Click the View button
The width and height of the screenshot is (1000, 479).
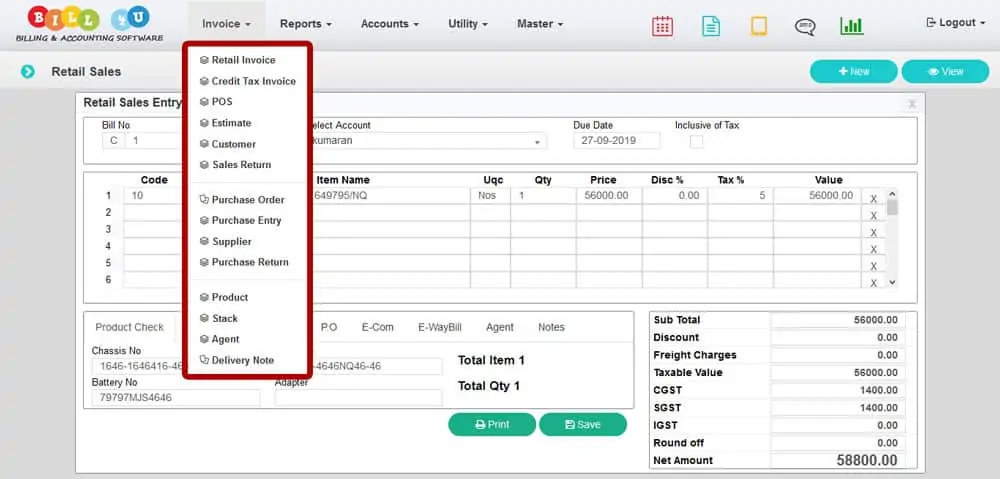tap(945, 71)
